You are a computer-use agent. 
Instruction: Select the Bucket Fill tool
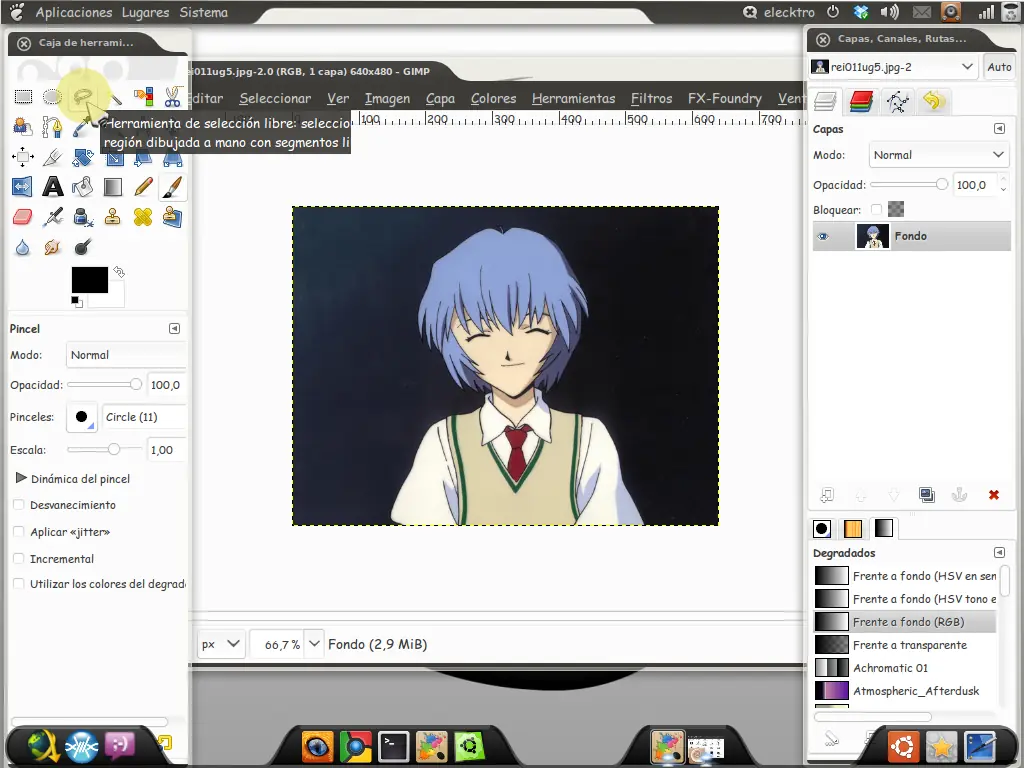tap(82, 187)
